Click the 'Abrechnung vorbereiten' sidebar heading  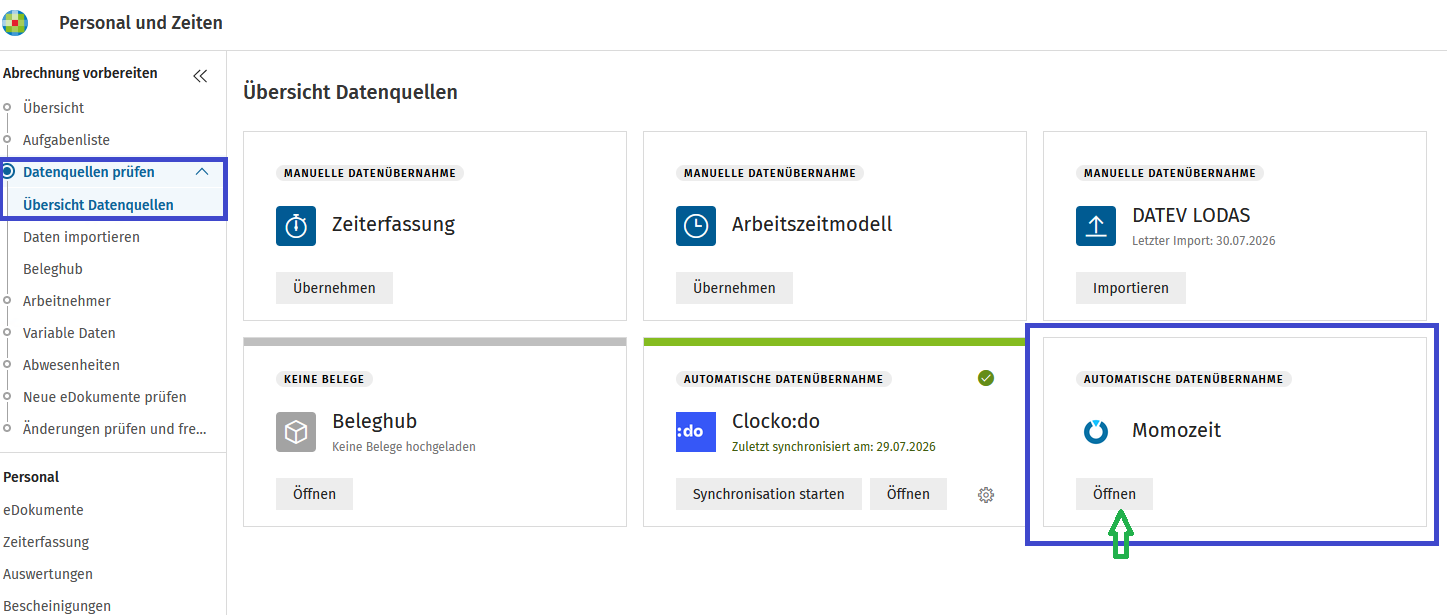click(80, 73)
